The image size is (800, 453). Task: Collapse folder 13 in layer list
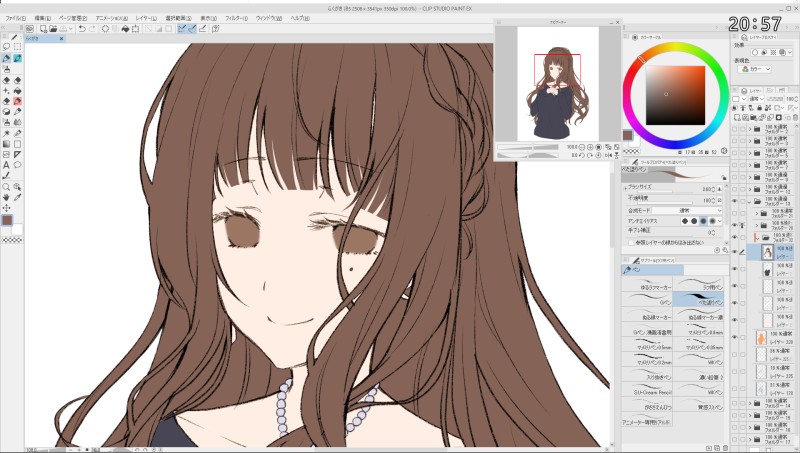coord(750,202)
